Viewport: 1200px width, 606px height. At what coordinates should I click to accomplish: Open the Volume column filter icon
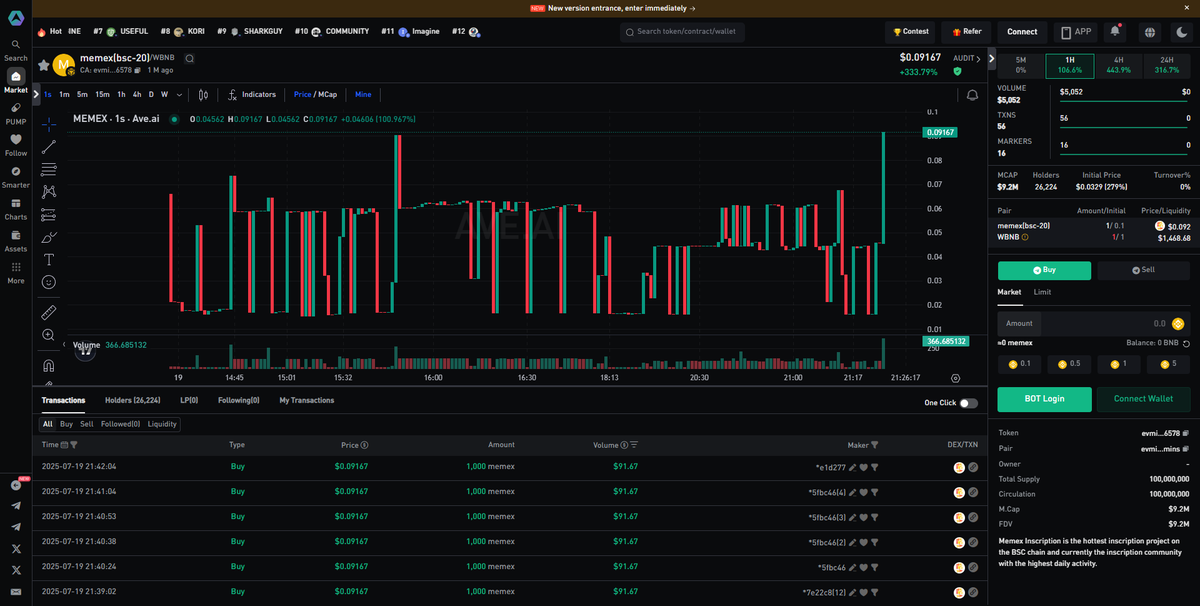coord(634,445)
